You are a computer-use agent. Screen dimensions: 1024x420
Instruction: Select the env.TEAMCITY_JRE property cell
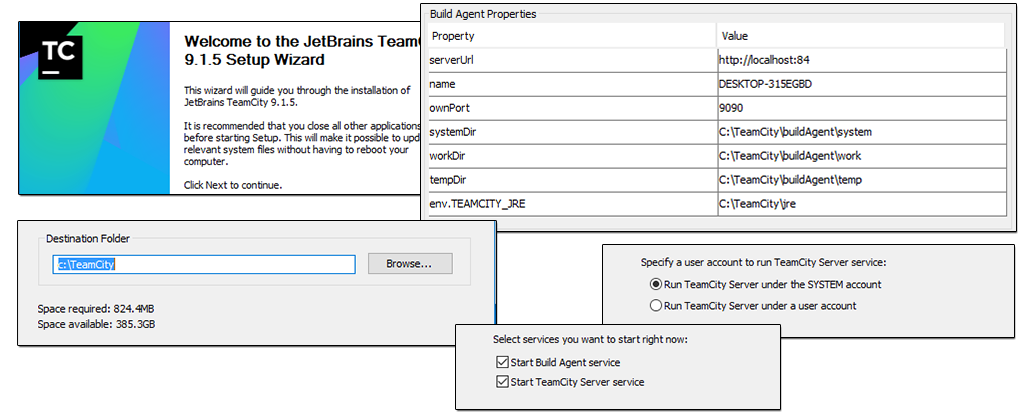point(573,204)
